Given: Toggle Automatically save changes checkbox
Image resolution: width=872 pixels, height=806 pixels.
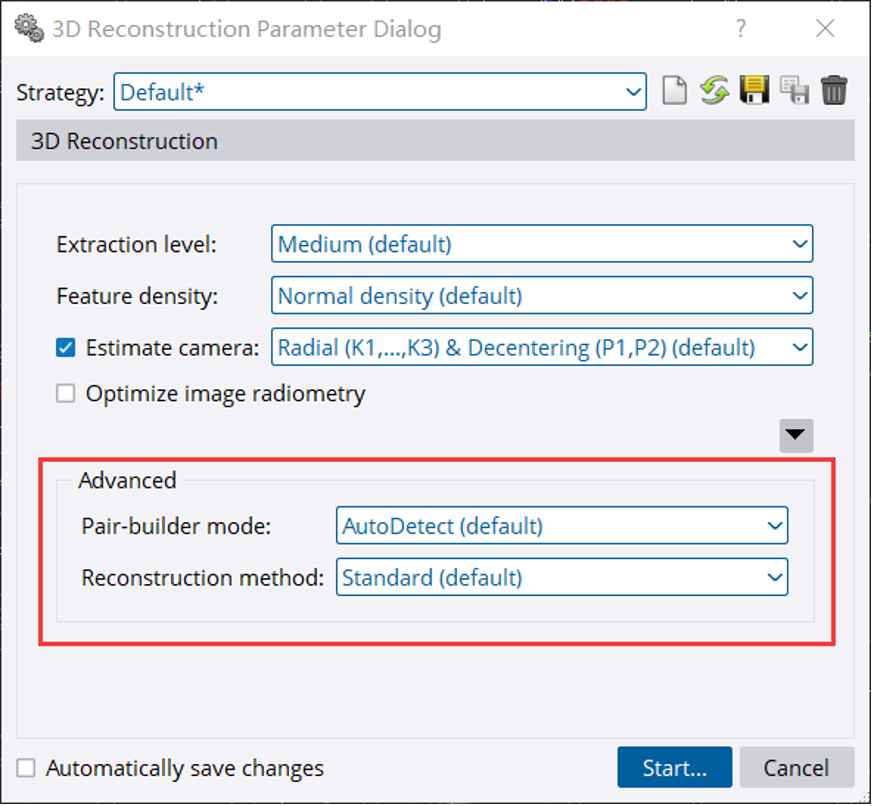Looking at the screenshot, I should click(x=27, y=768).
